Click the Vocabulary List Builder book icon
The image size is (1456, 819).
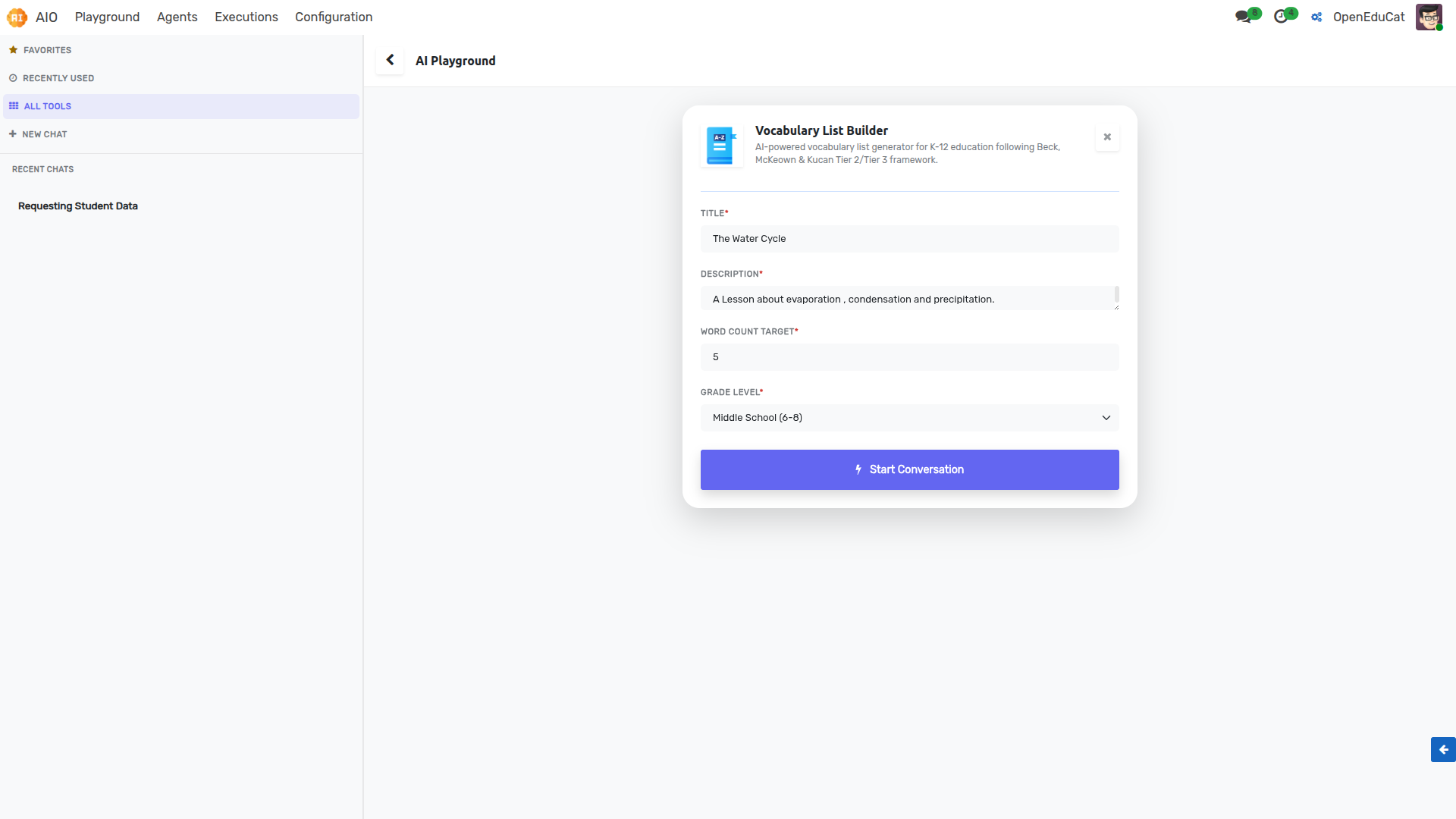(721, 146)
